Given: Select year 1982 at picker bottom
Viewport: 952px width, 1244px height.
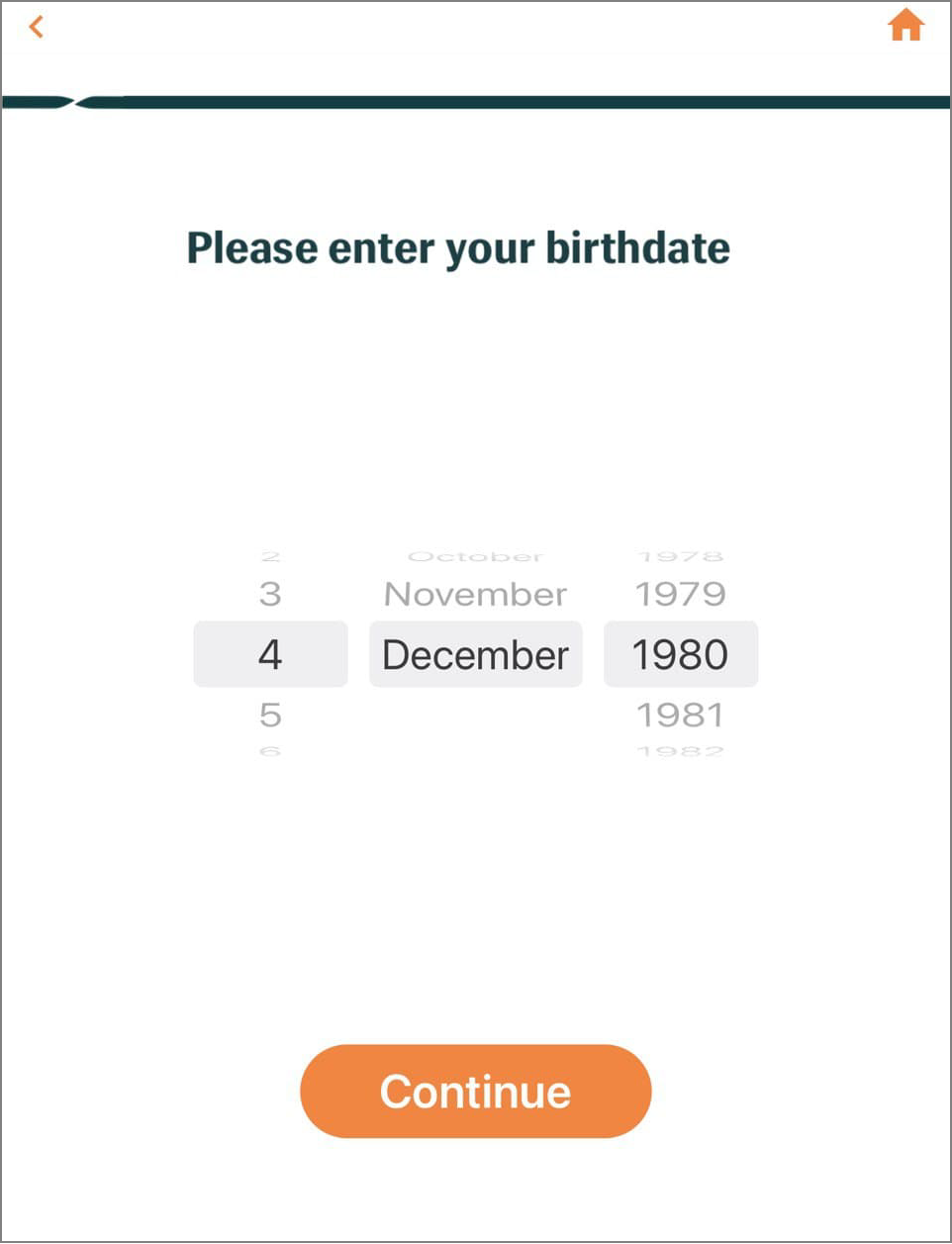Looking at the screenshot, I should coord(681,751).
